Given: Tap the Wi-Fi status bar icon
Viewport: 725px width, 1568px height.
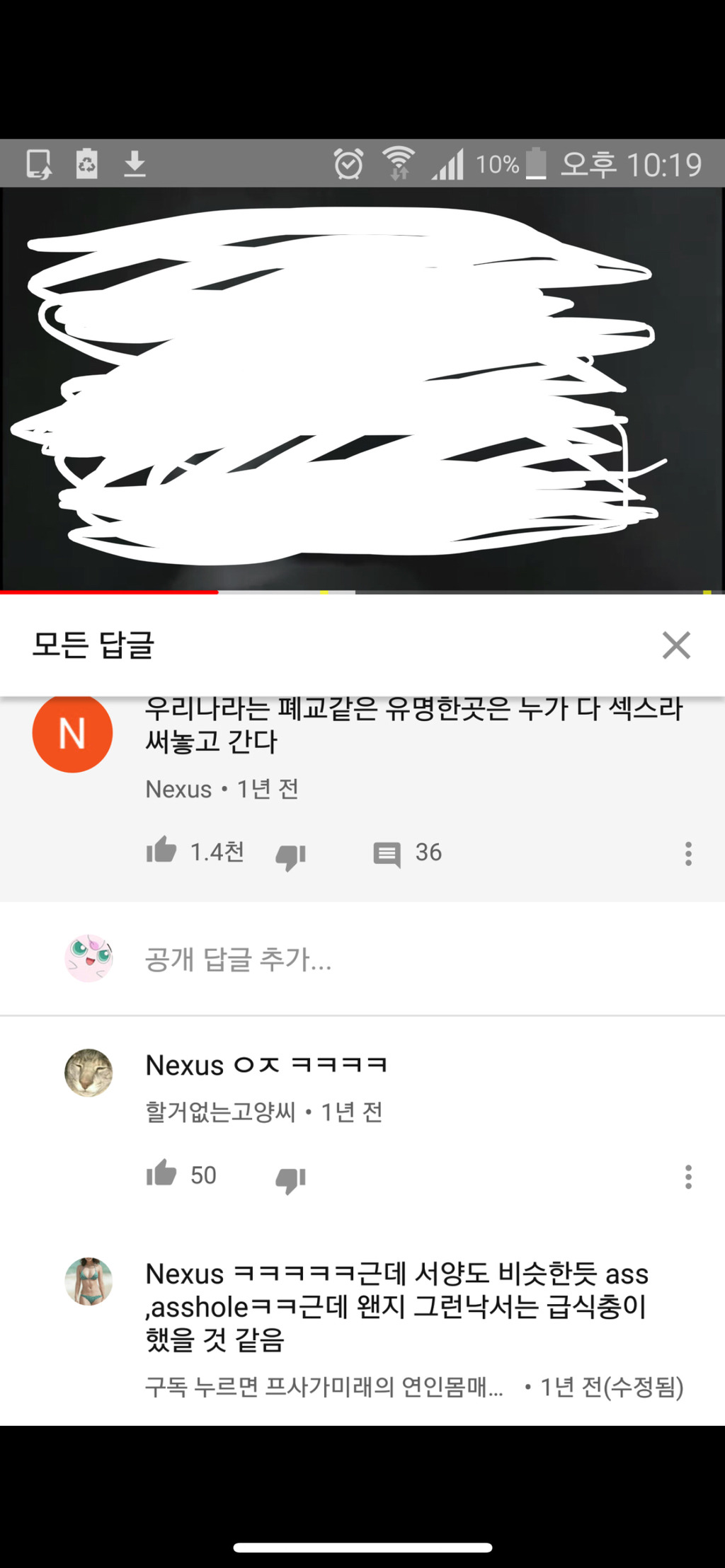Looking at the screenshot, I should coord(399,163).
